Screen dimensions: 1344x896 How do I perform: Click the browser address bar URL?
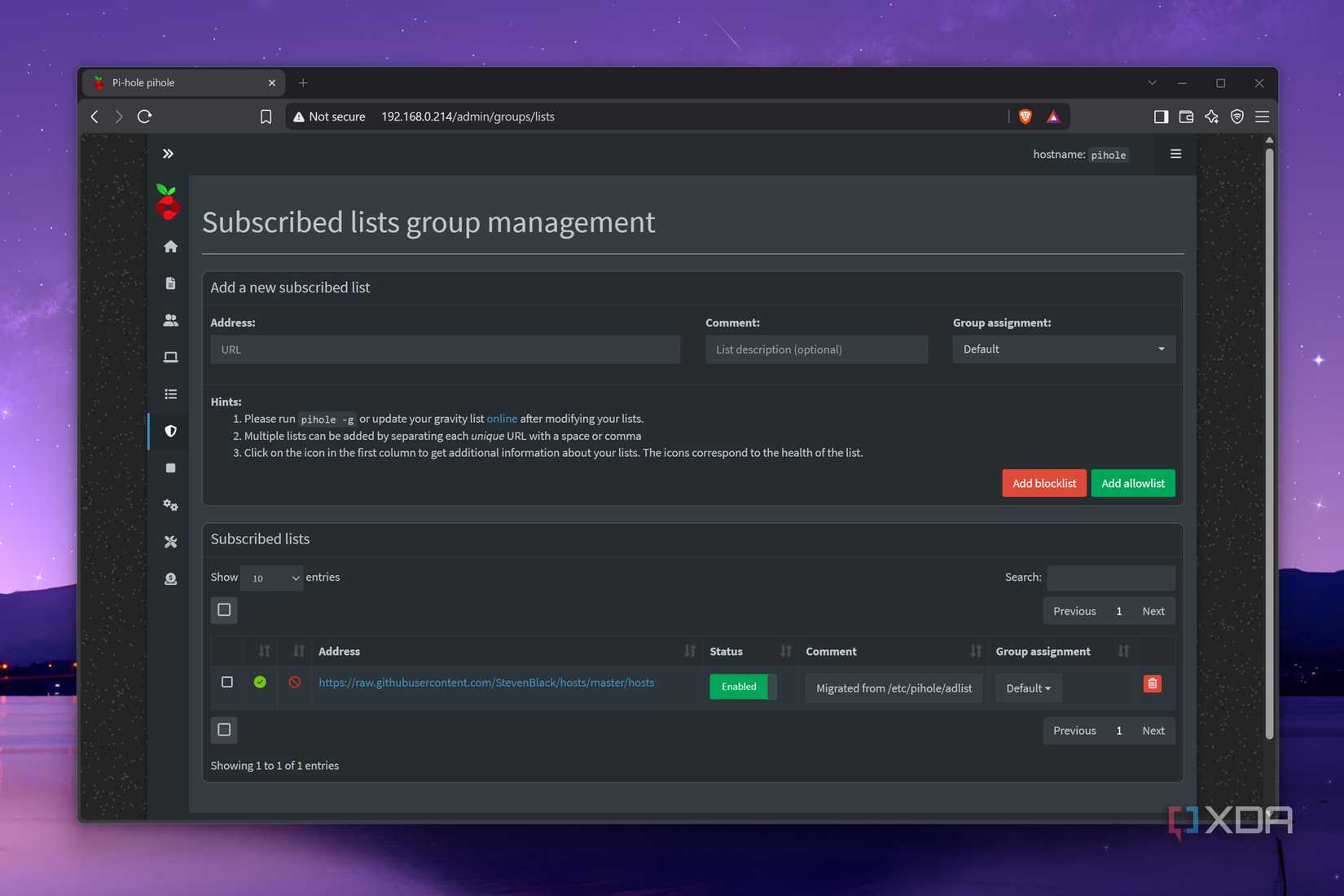tap(468, 116)
